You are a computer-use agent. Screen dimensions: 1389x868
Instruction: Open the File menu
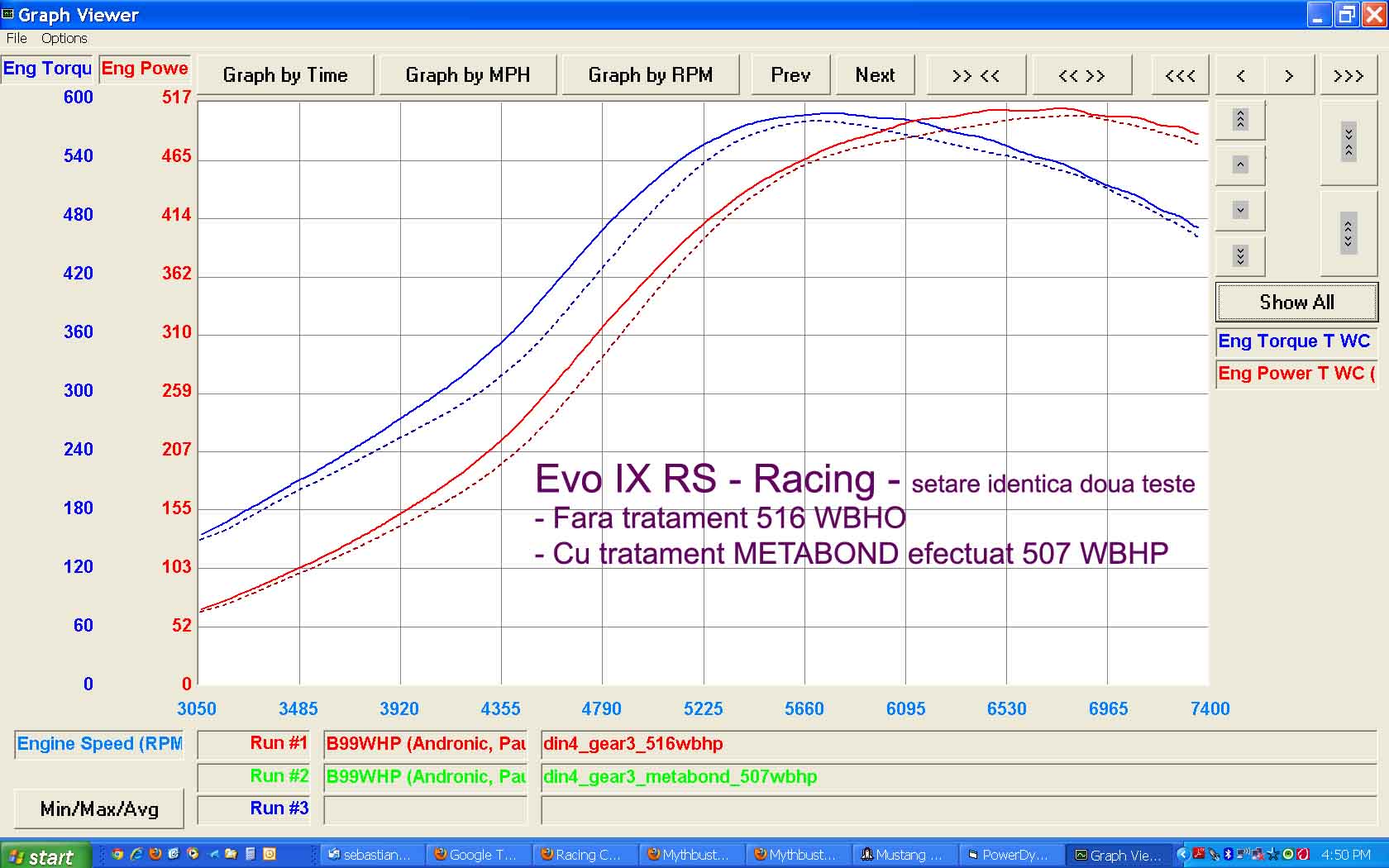pyautogui.click(x=17, y=38)
